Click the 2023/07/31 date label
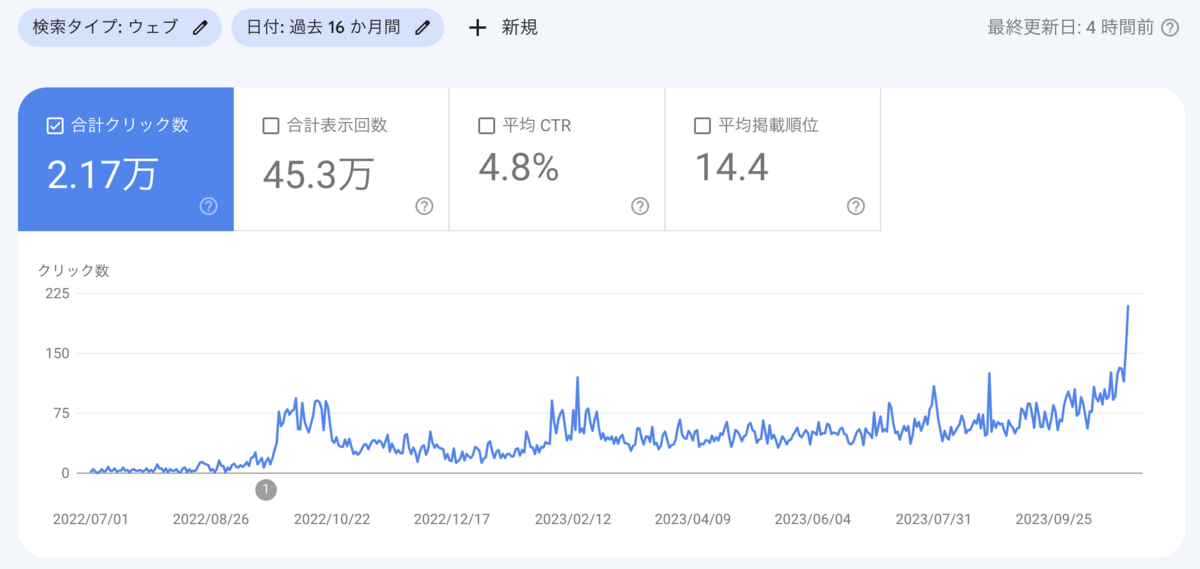 (x=933, y=520)
